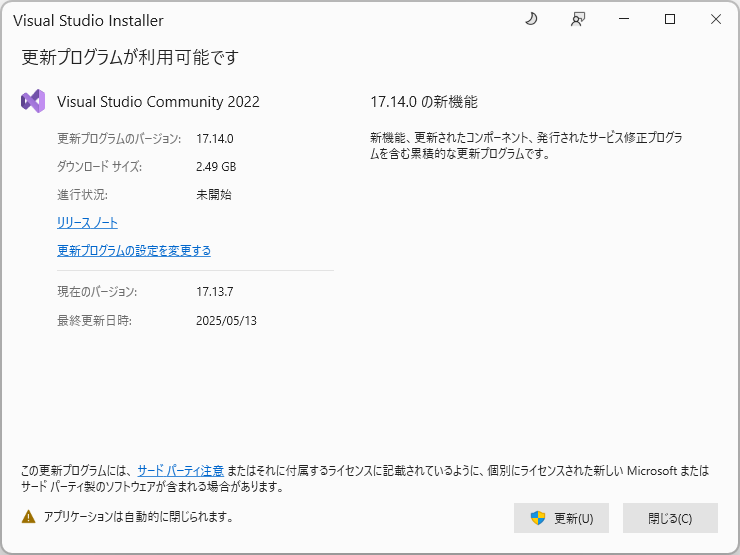
Task: Open the feedback icon in title bar
Action: (578, 19)
